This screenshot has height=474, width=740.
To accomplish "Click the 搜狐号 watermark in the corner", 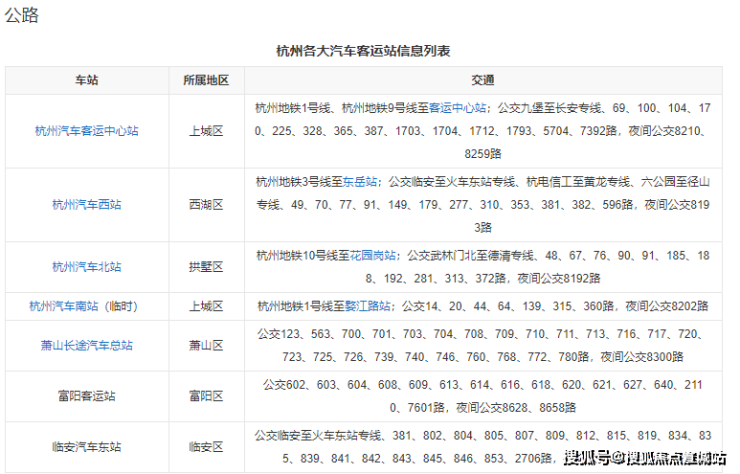I will [x=590, y=459].
